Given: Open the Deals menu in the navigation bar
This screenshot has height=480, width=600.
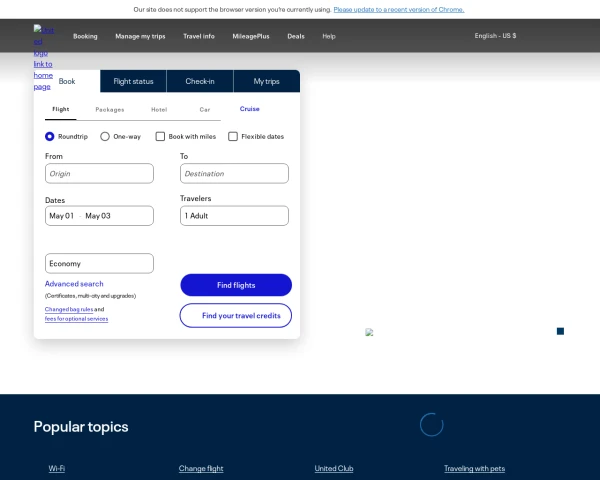Looking at the screenshot, I should click(x=296, y=36).
